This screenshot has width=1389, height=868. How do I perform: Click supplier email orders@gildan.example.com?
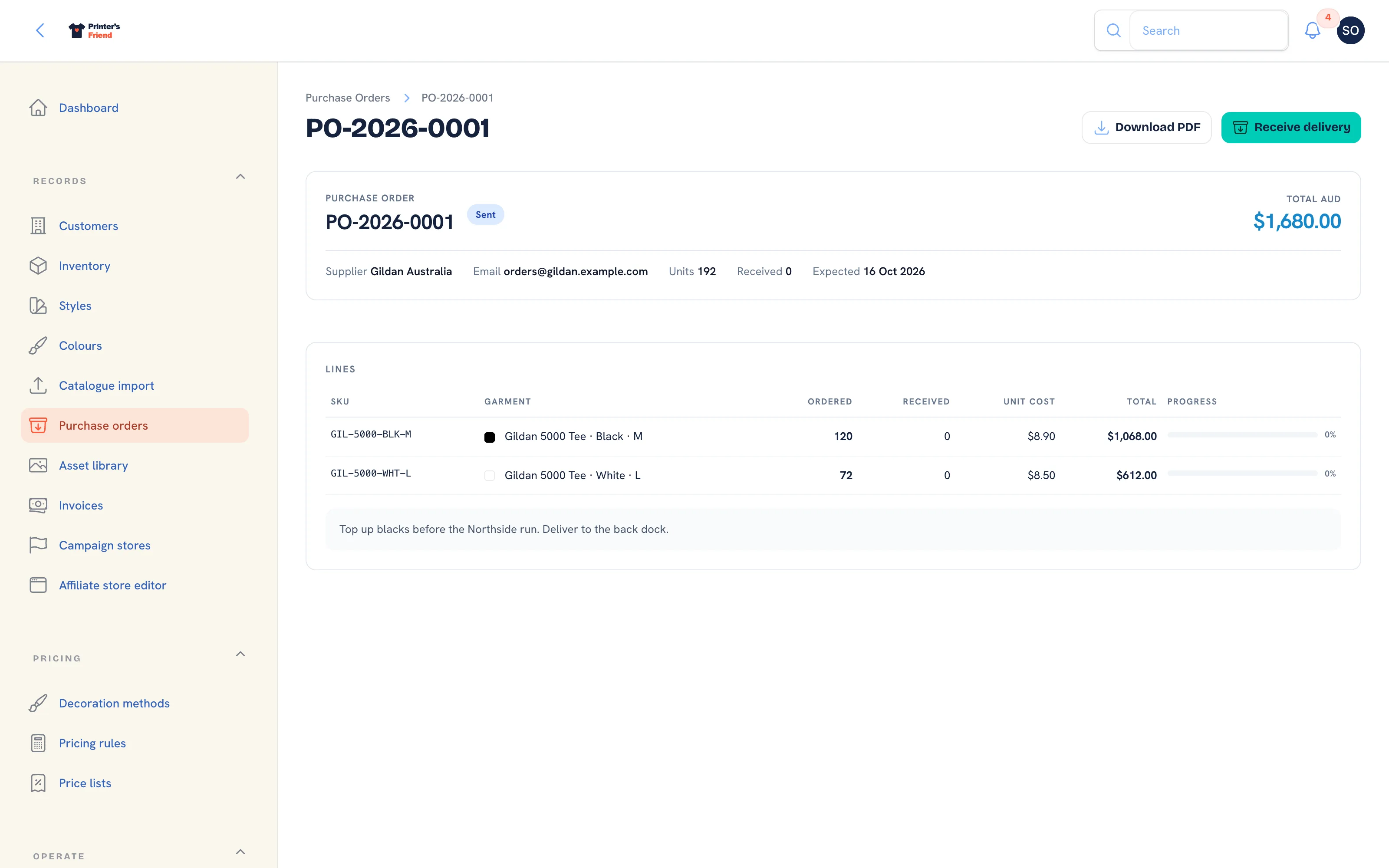[x=576, y=271]
